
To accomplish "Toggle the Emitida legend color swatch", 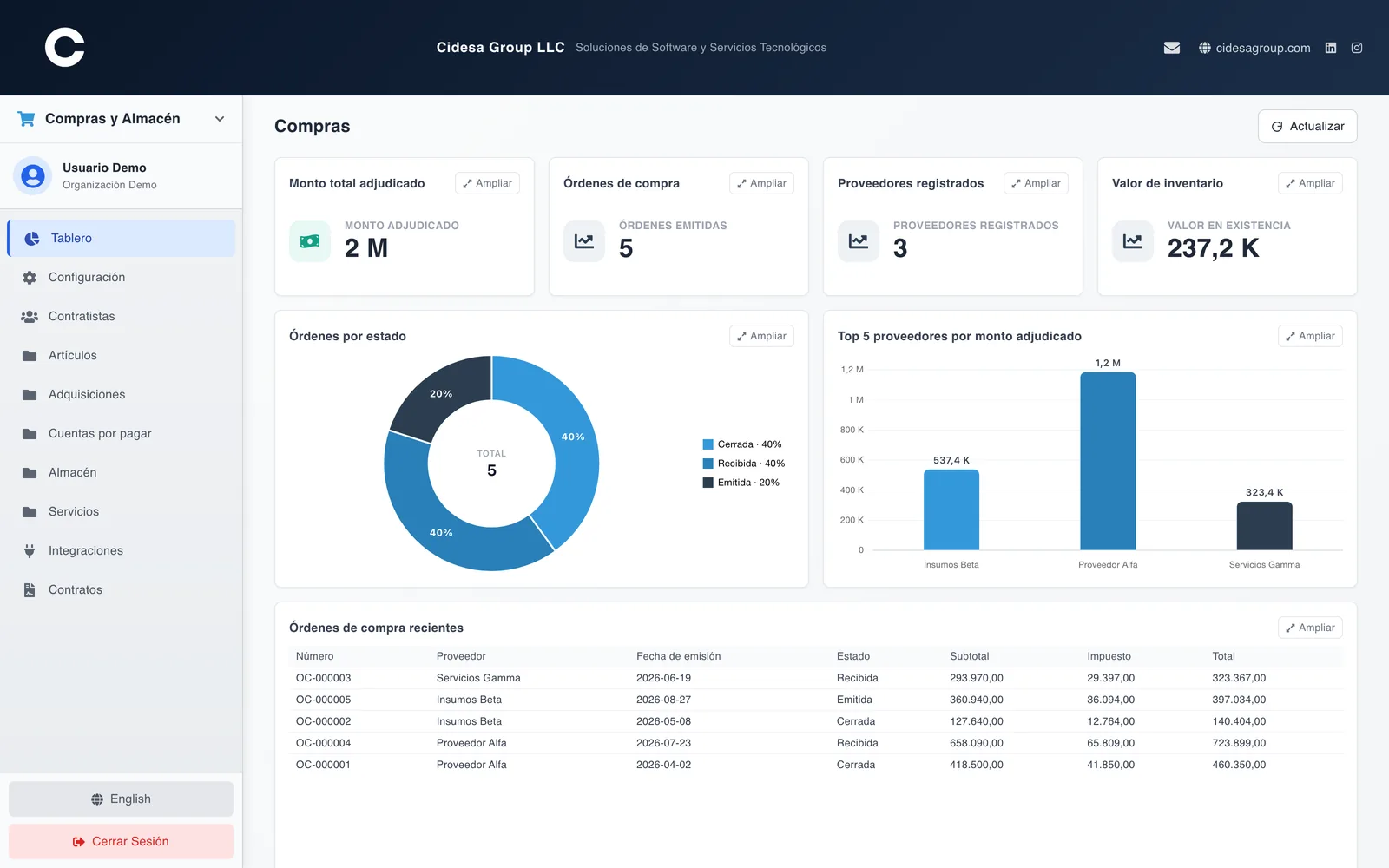I will 708,483.
